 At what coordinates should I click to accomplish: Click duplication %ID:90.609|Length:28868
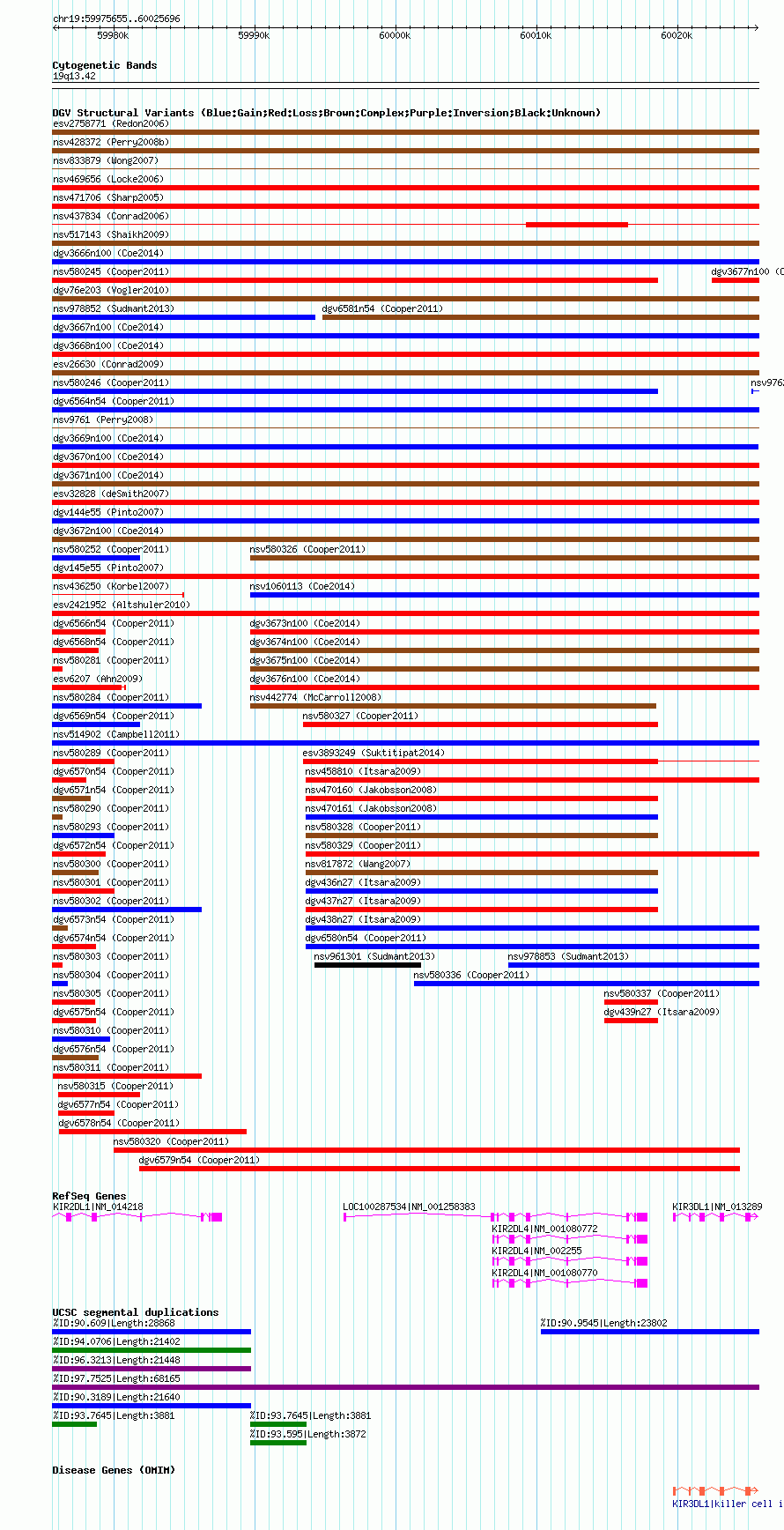point(152,1332)
